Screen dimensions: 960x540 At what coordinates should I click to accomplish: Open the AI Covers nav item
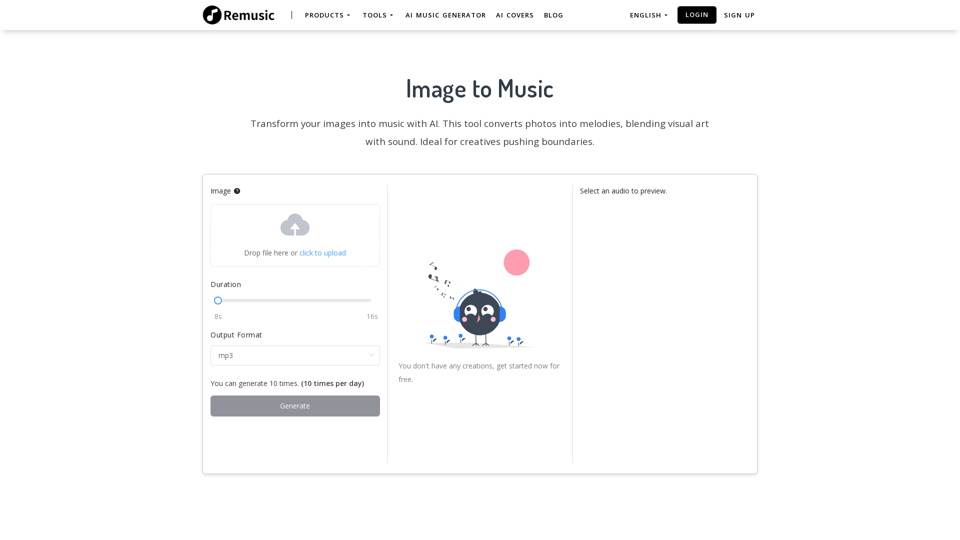point(514,15)
